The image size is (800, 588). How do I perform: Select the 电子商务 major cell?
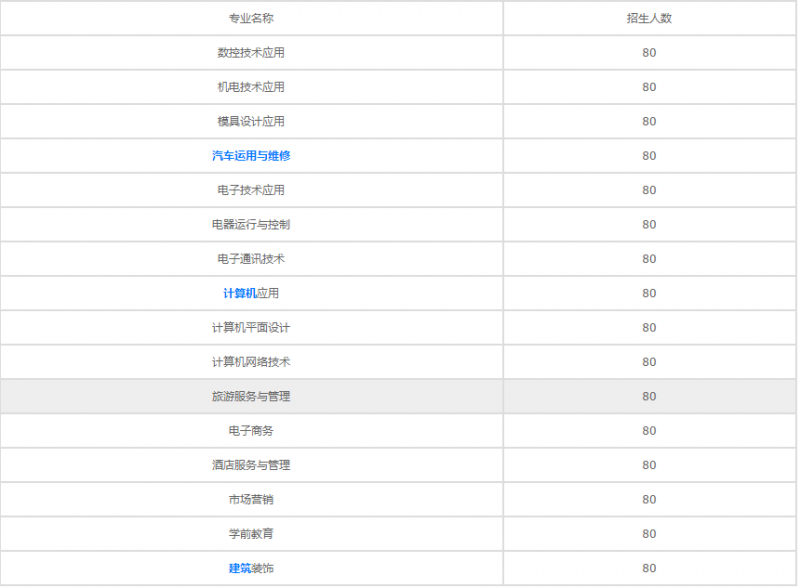click(251, 431)
